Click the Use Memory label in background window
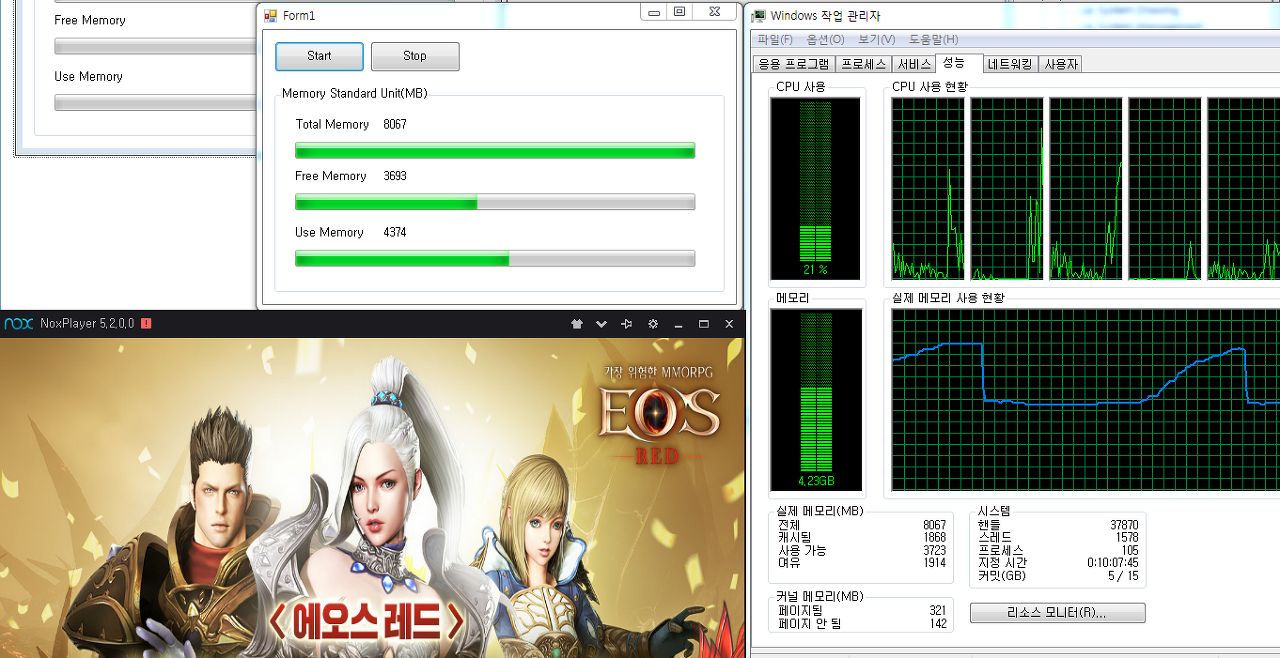1280x658 pixels. coord(88,76)
